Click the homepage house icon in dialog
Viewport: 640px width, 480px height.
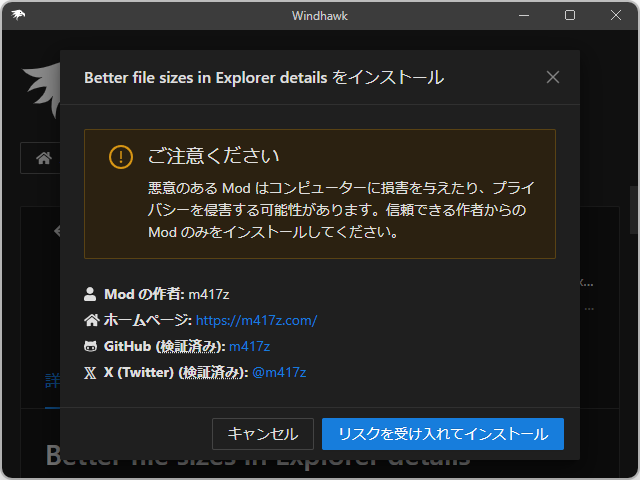pos(91,320)
